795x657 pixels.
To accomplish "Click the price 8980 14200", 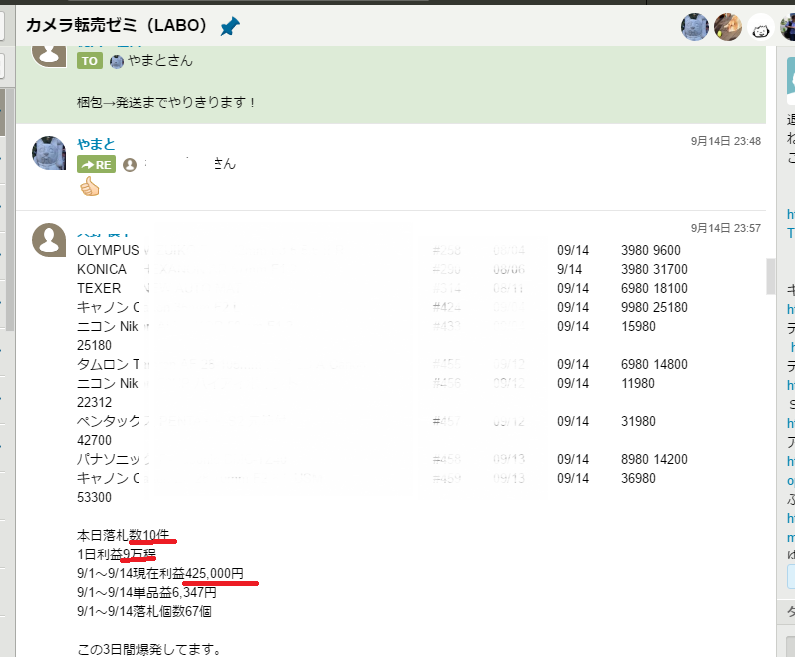I will pos(654,459).
